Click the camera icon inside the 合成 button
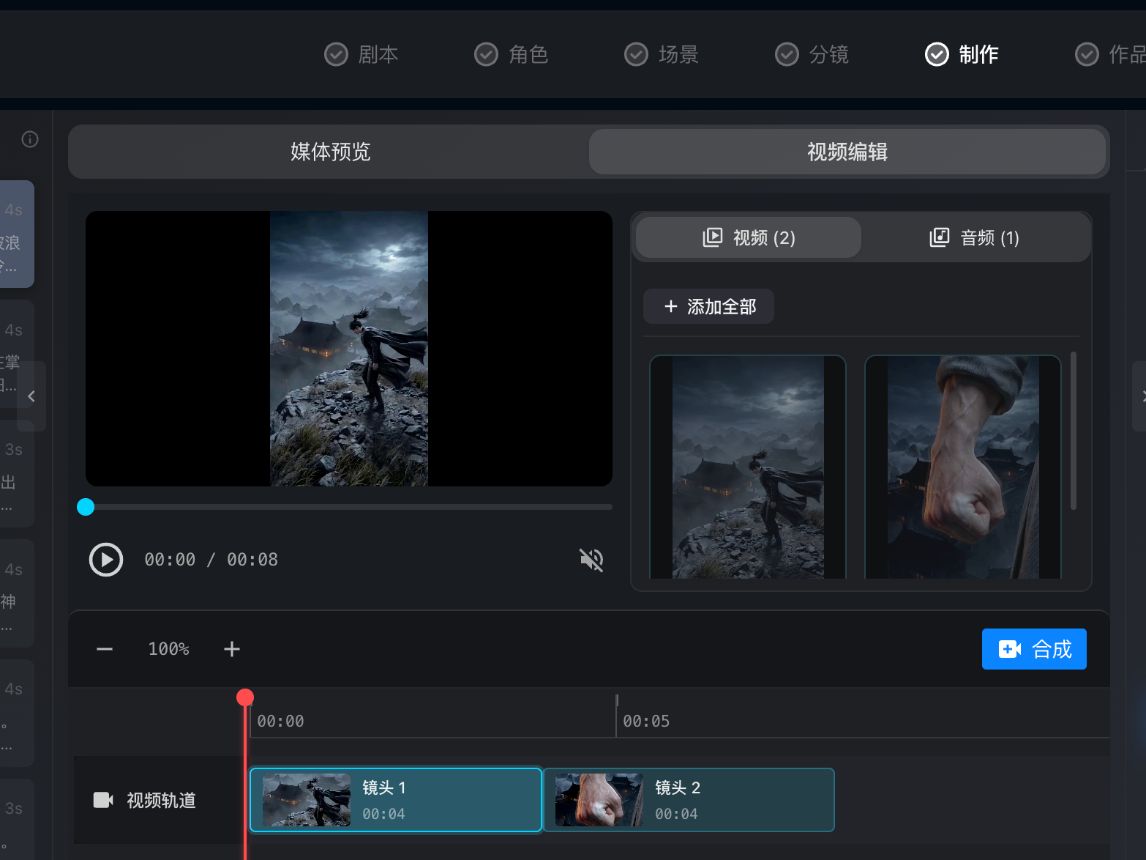The image size is (1146, 860). (1009, 648)
